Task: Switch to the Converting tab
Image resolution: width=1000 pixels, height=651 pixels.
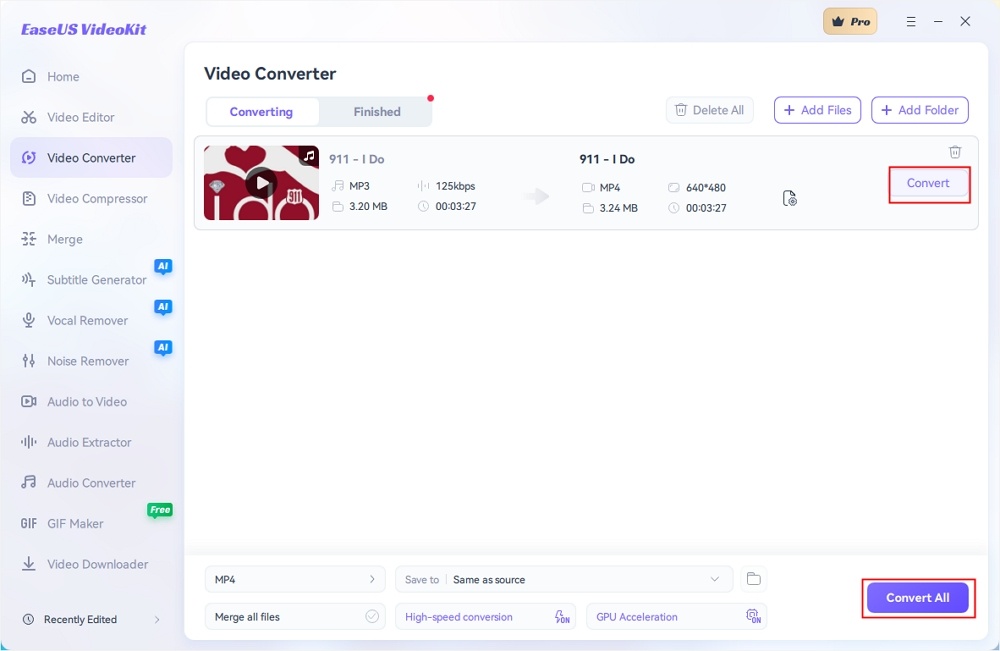Action: pos(261,112)
